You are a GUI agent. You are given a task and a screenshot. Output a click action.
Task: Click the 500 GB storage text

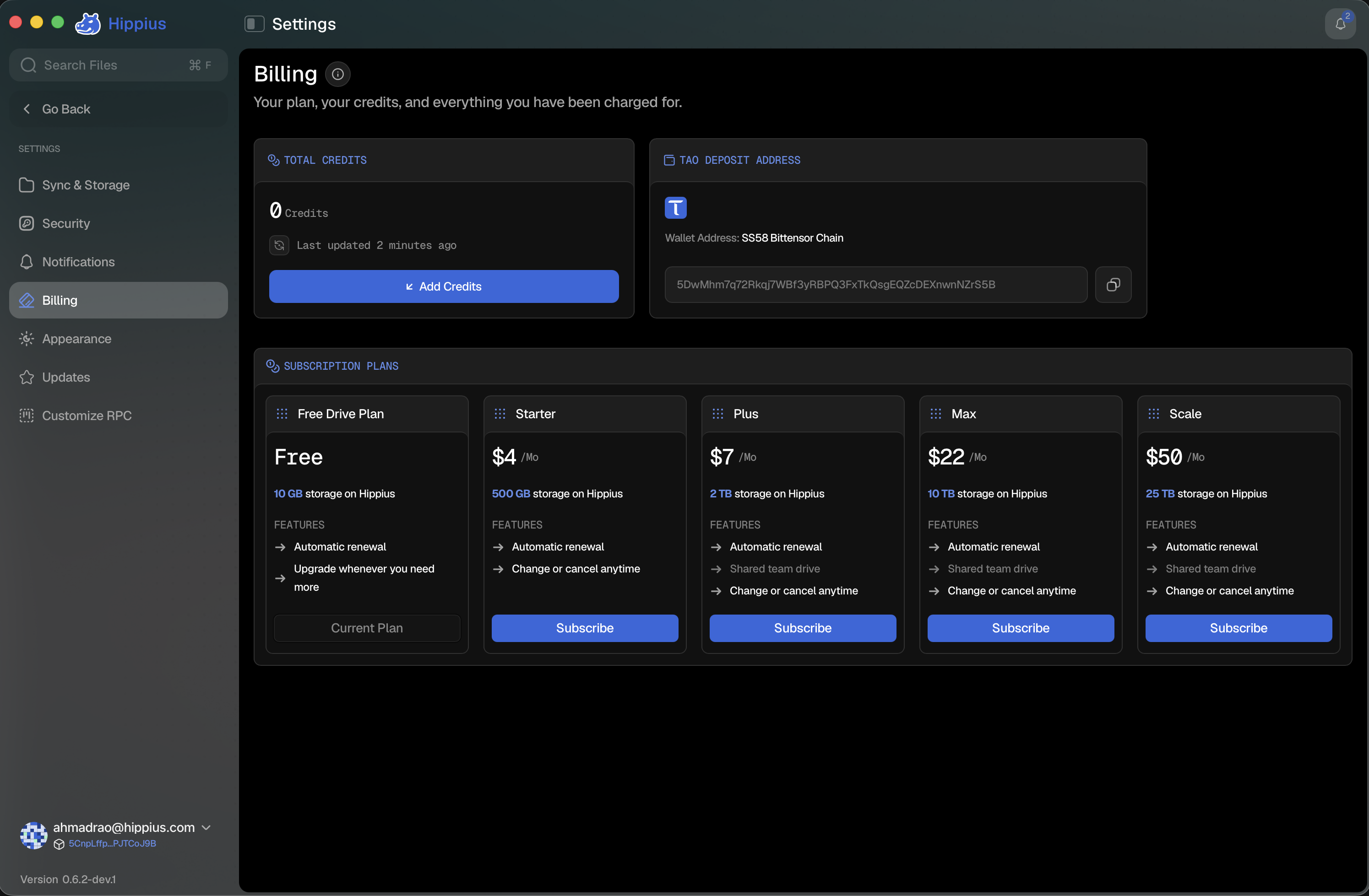point(557,494)
